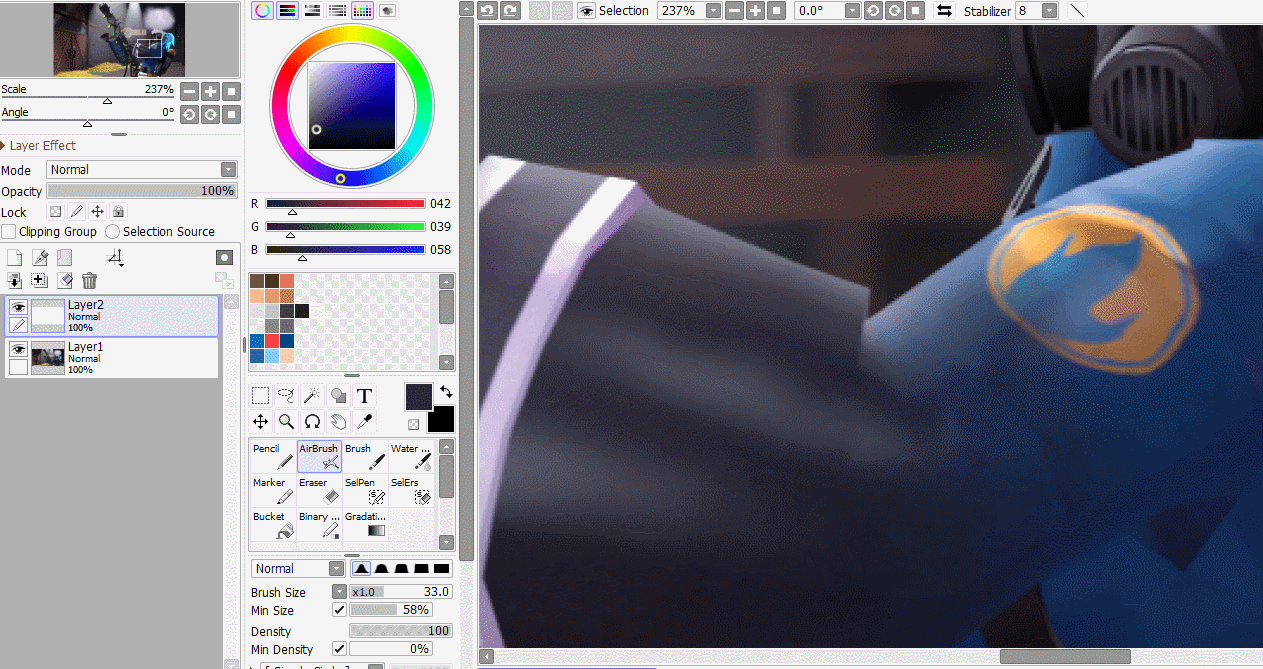Toggle the color wheel panel
Screen dimensions: 1263x669
point(263,10)
